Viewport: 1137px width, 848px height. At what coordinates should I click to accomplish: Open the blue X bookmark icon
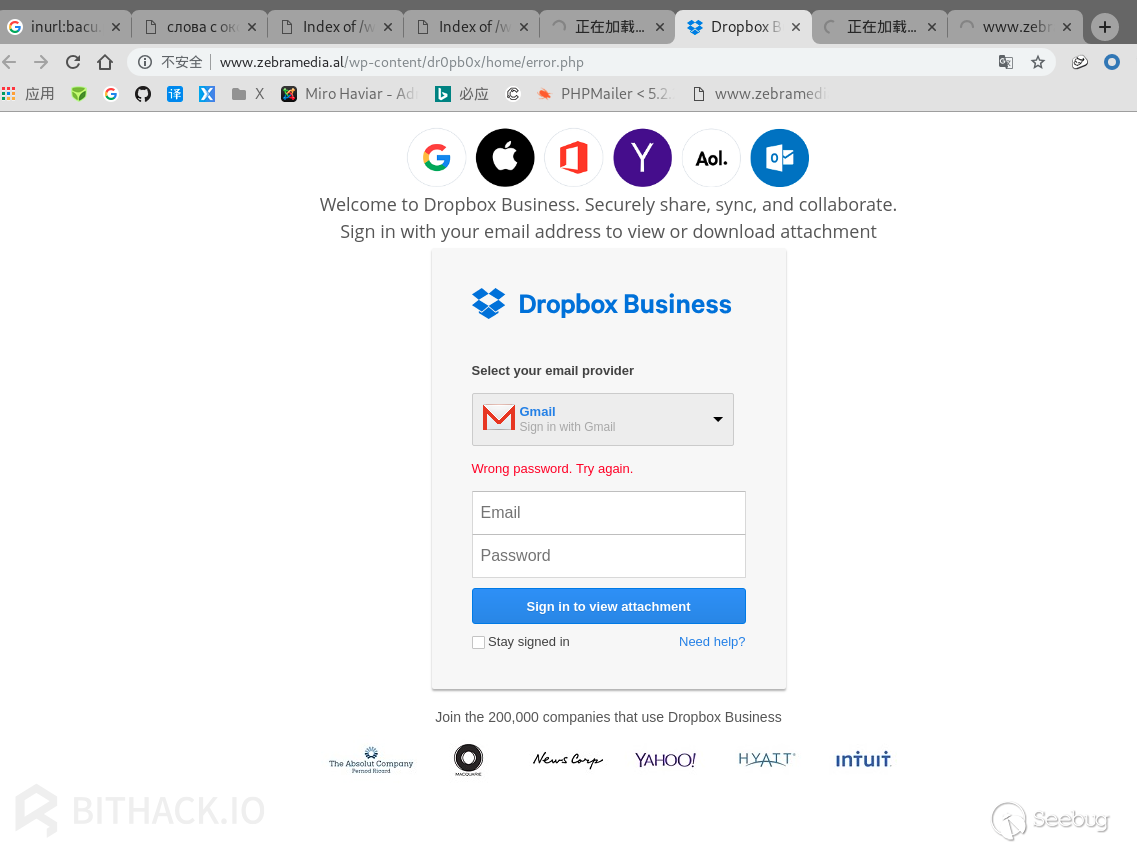tap(207, 94)
